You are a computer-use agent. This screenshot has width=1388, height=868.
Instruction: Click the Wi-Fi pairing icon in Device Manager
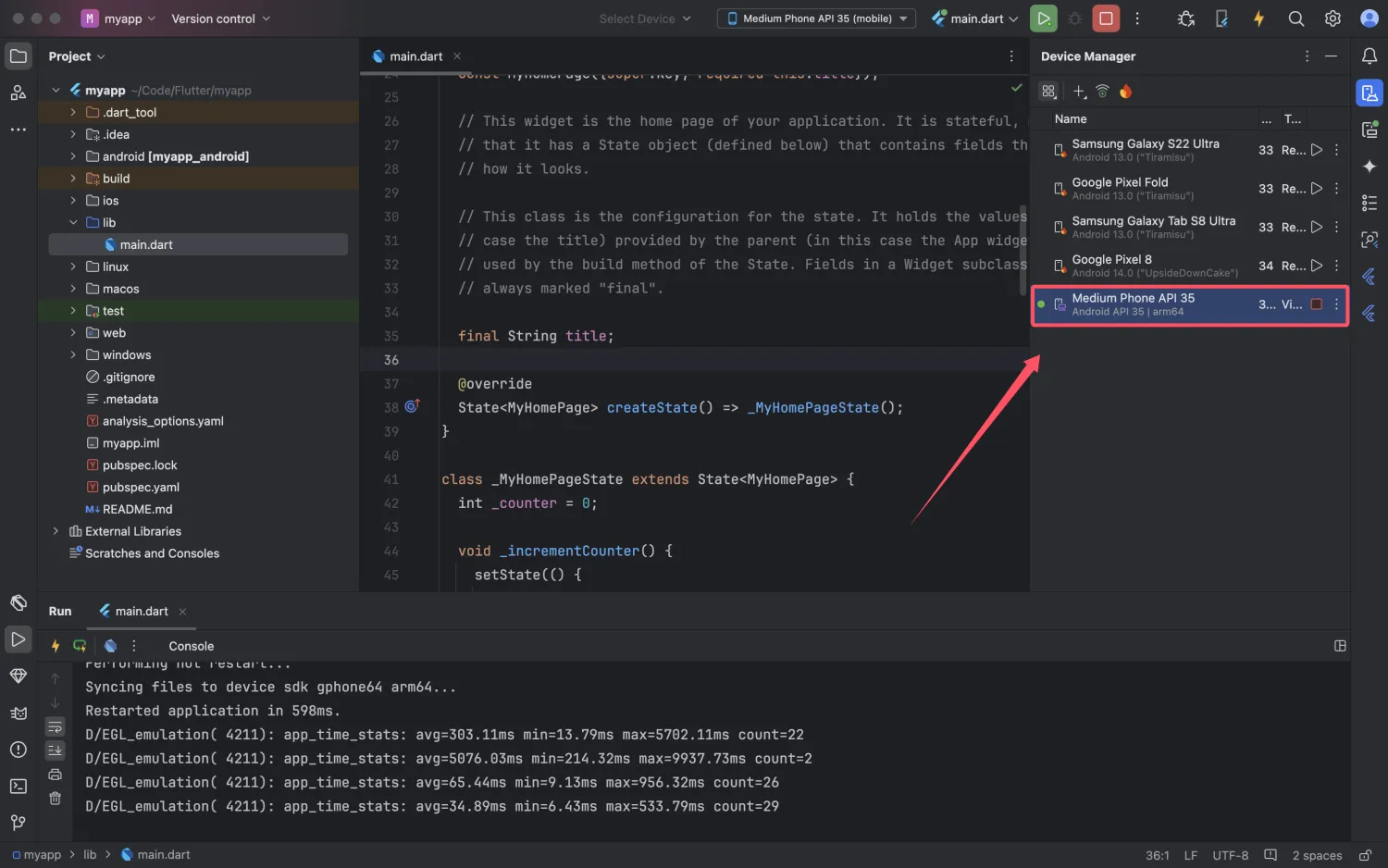1102,92
